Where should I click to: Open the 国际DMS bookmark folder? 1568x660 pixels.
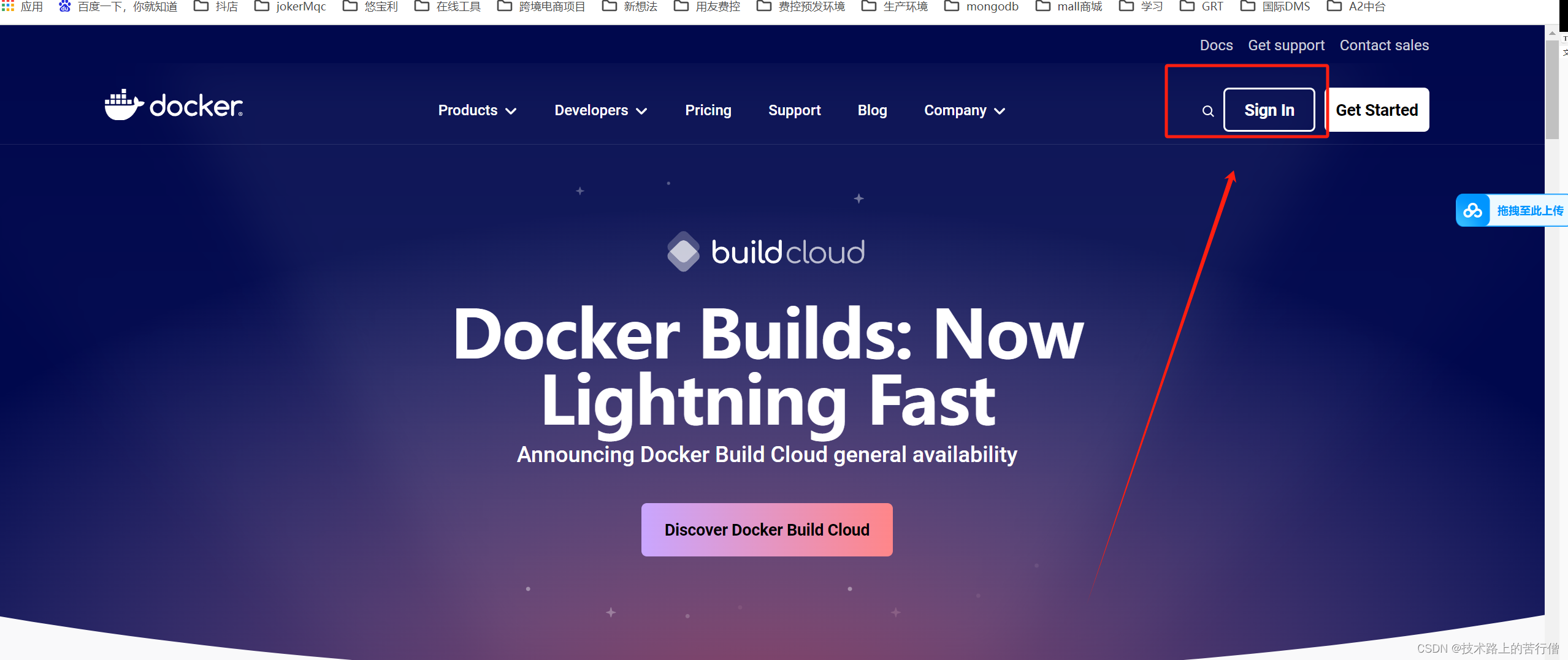(1275, 6)
